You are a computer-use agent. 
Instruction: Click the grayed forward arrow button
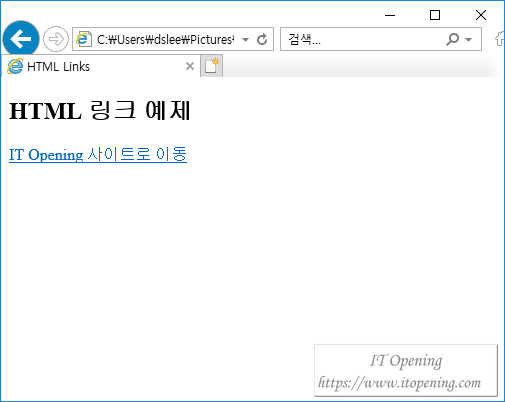[56, 39]
